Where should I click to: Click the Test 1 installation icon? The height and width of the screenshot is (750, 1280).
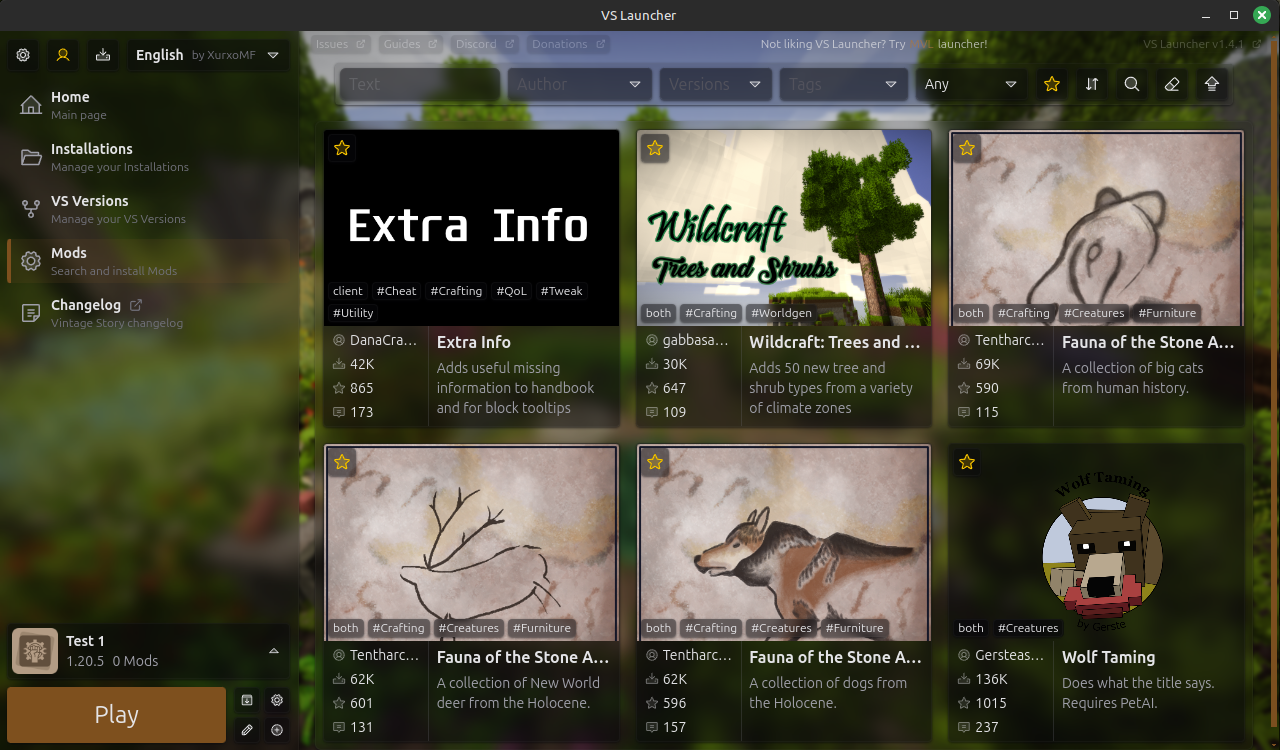click(35, 651)
